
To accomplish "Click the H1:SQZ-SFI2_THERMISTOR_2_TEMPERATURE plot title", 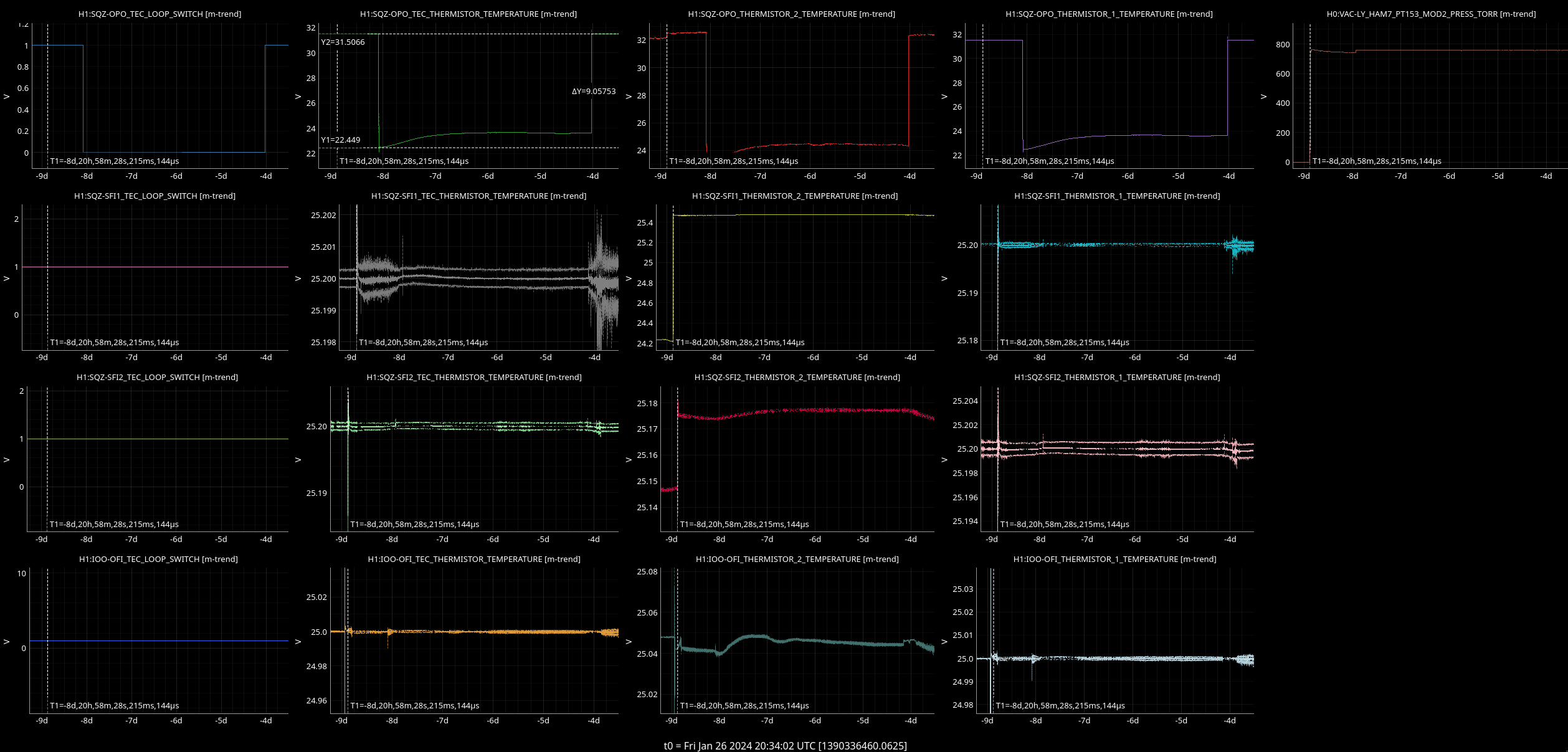I will pos(797,378).
